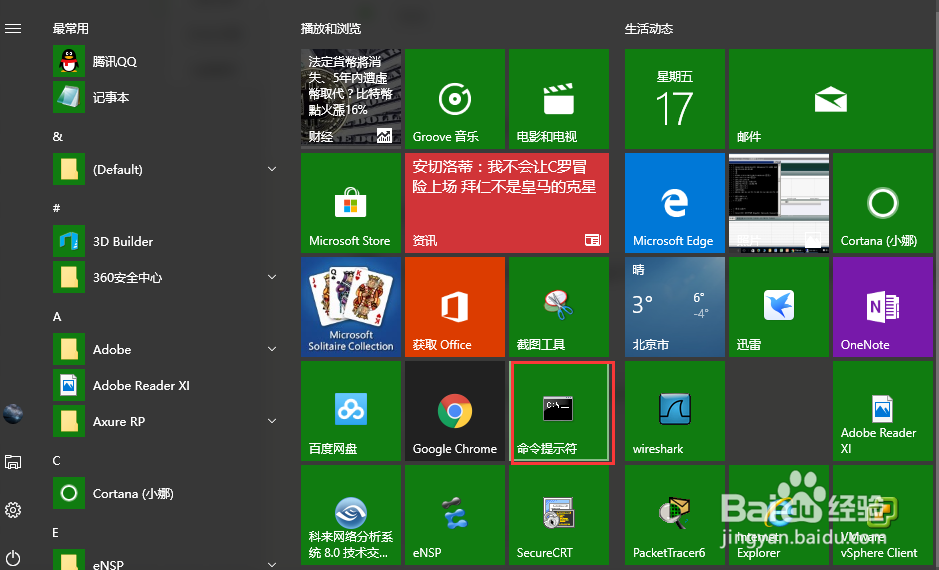
Task: Open Settings gear in sidebar
Action: (x=13, y=510)
